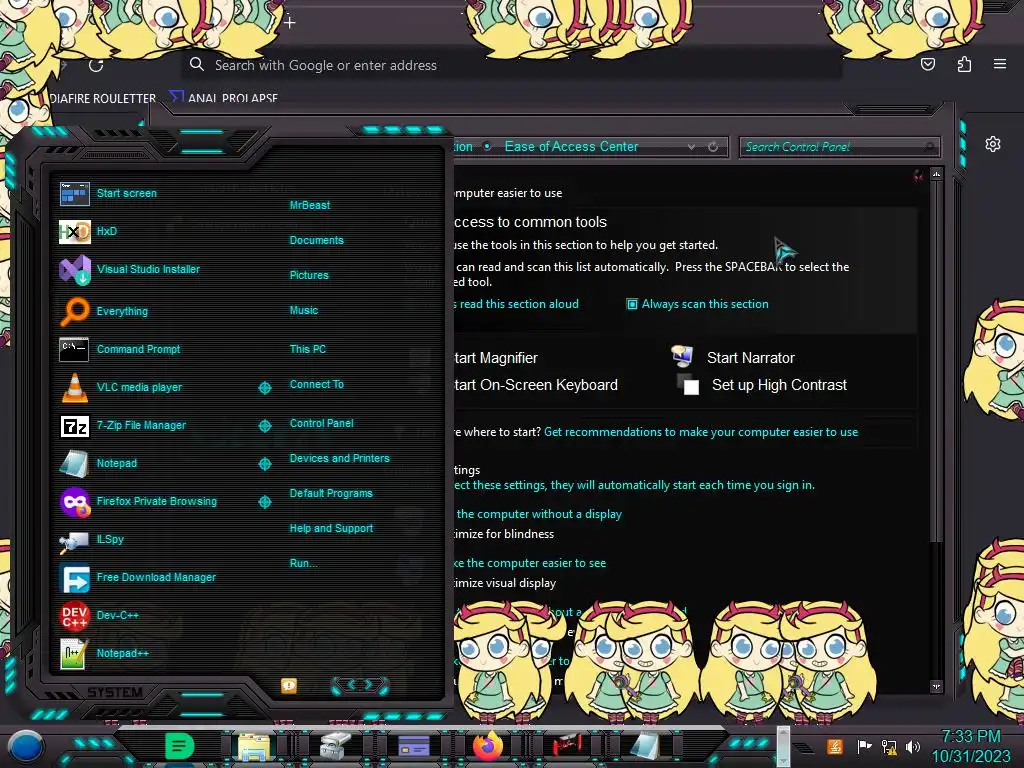Expand Notepad jump list arrow

point(264,464)
